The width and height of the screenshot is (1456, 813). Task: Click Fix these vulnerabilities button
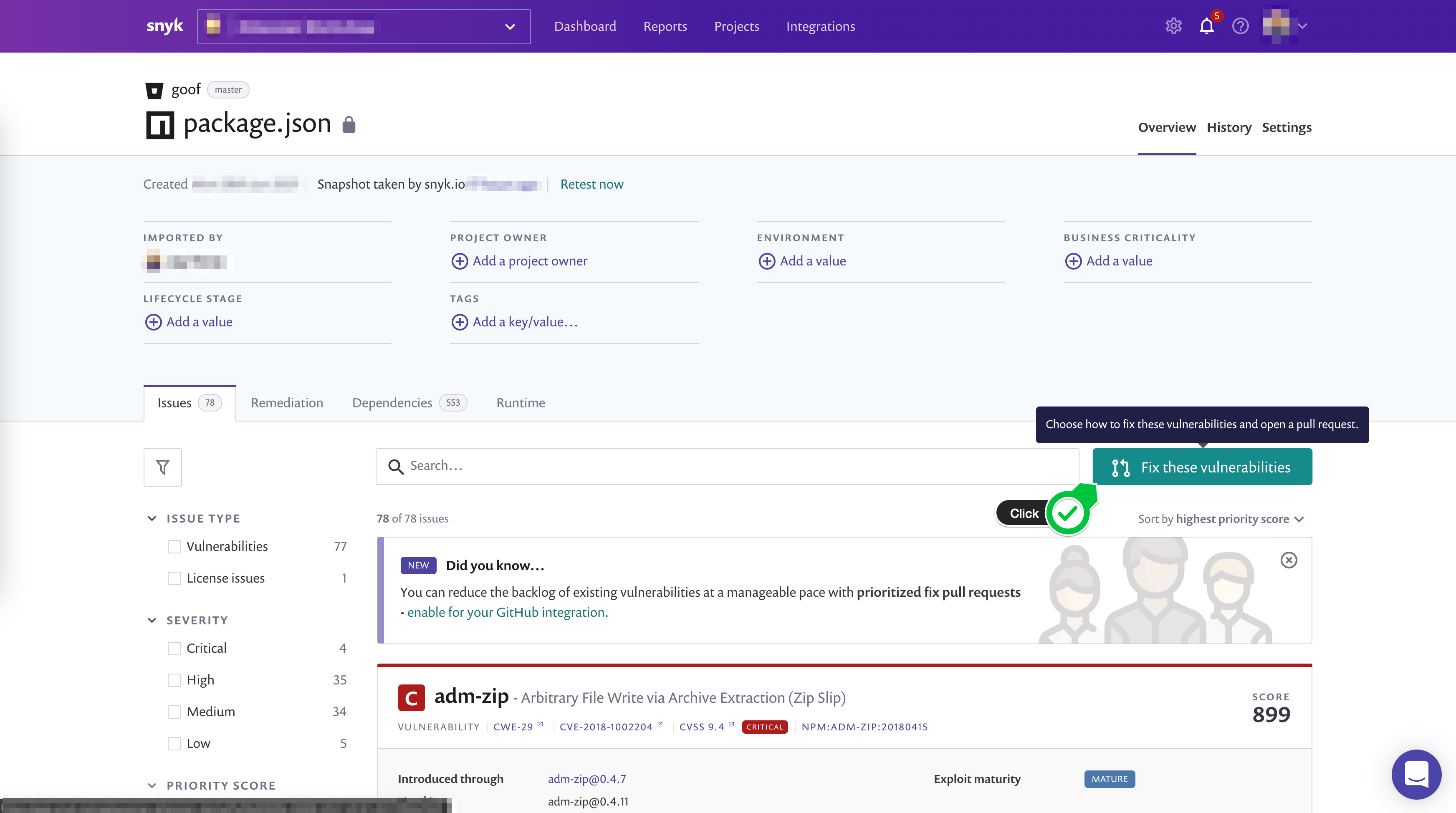1202,467
